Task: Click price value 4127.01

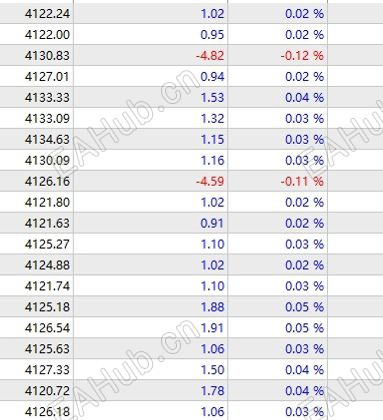Action: pyautogui.click(x=47, y=77)
